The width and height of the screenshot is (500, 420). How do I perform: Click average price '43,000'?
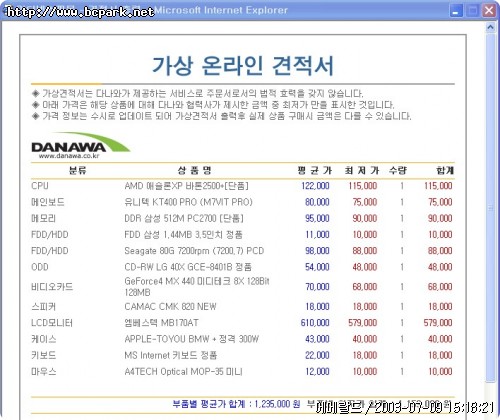click(x=317, y=339)
